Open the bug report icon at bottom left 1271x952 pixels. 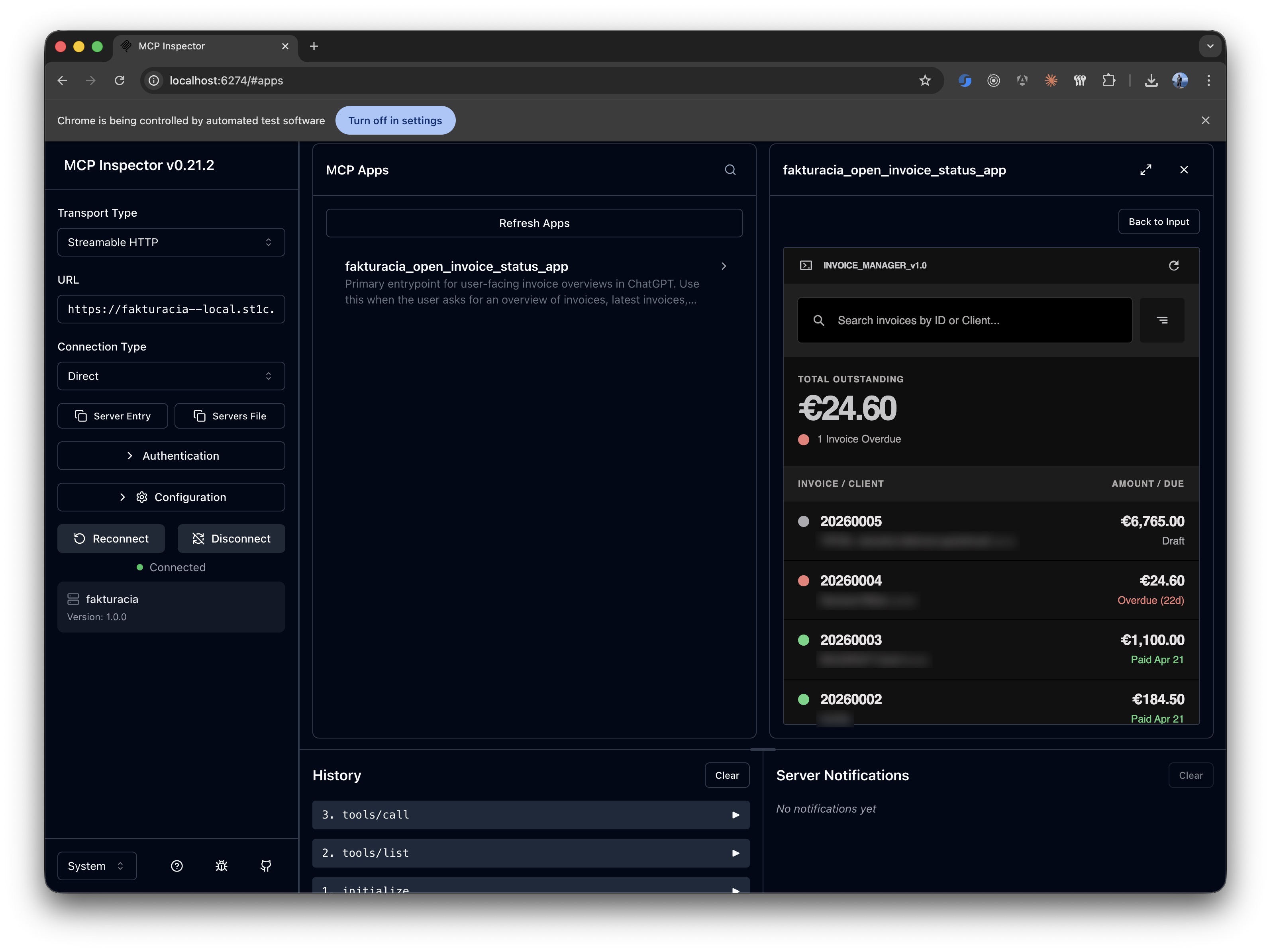(221, 866)
